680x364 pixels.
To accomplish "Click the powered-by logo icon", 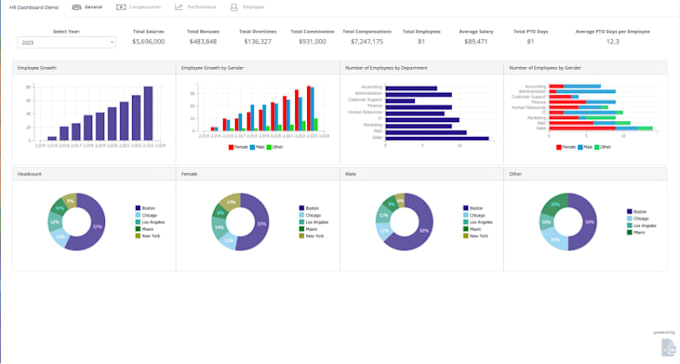I will tap(668, 347).
